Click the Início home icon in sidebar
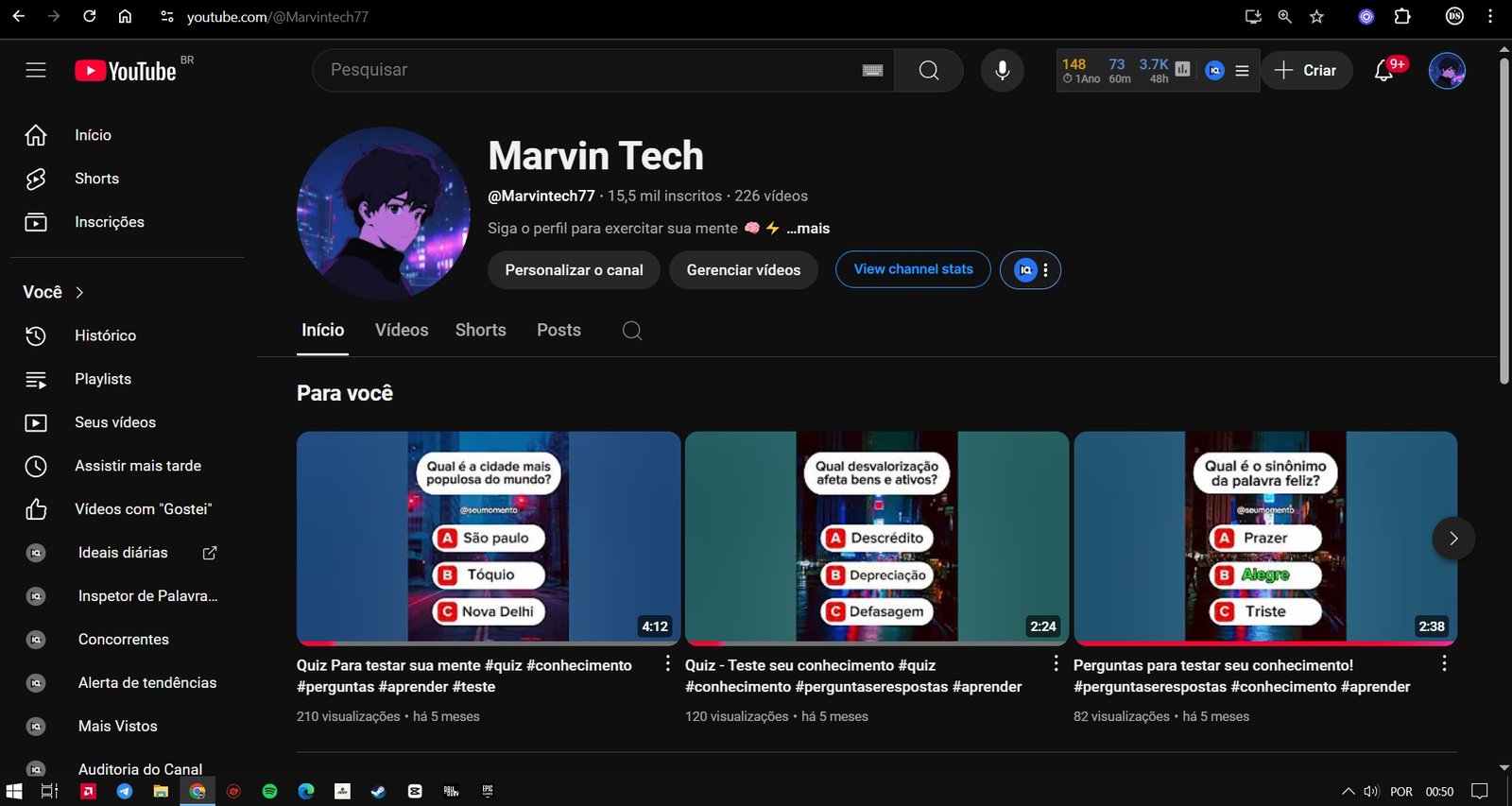Screen dimensions: 1512x806 pos(36,135)
